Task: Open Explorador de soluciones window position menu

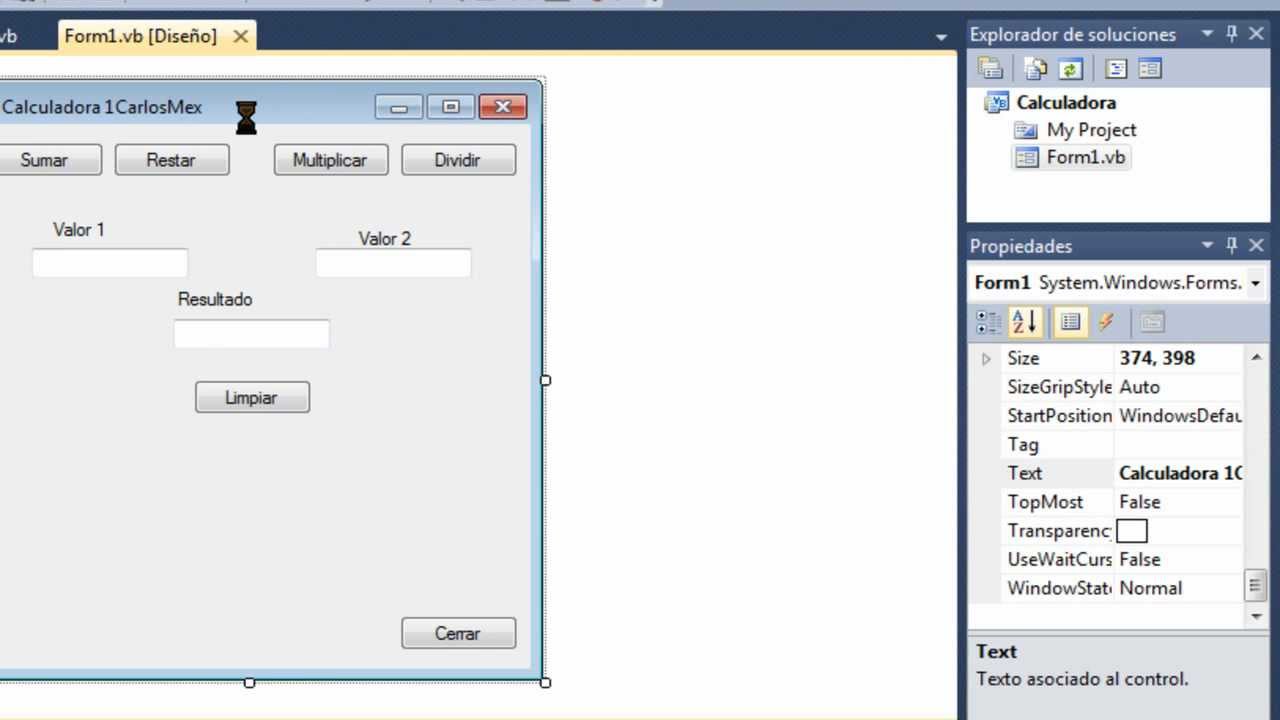Action: tap(1207, 34)
